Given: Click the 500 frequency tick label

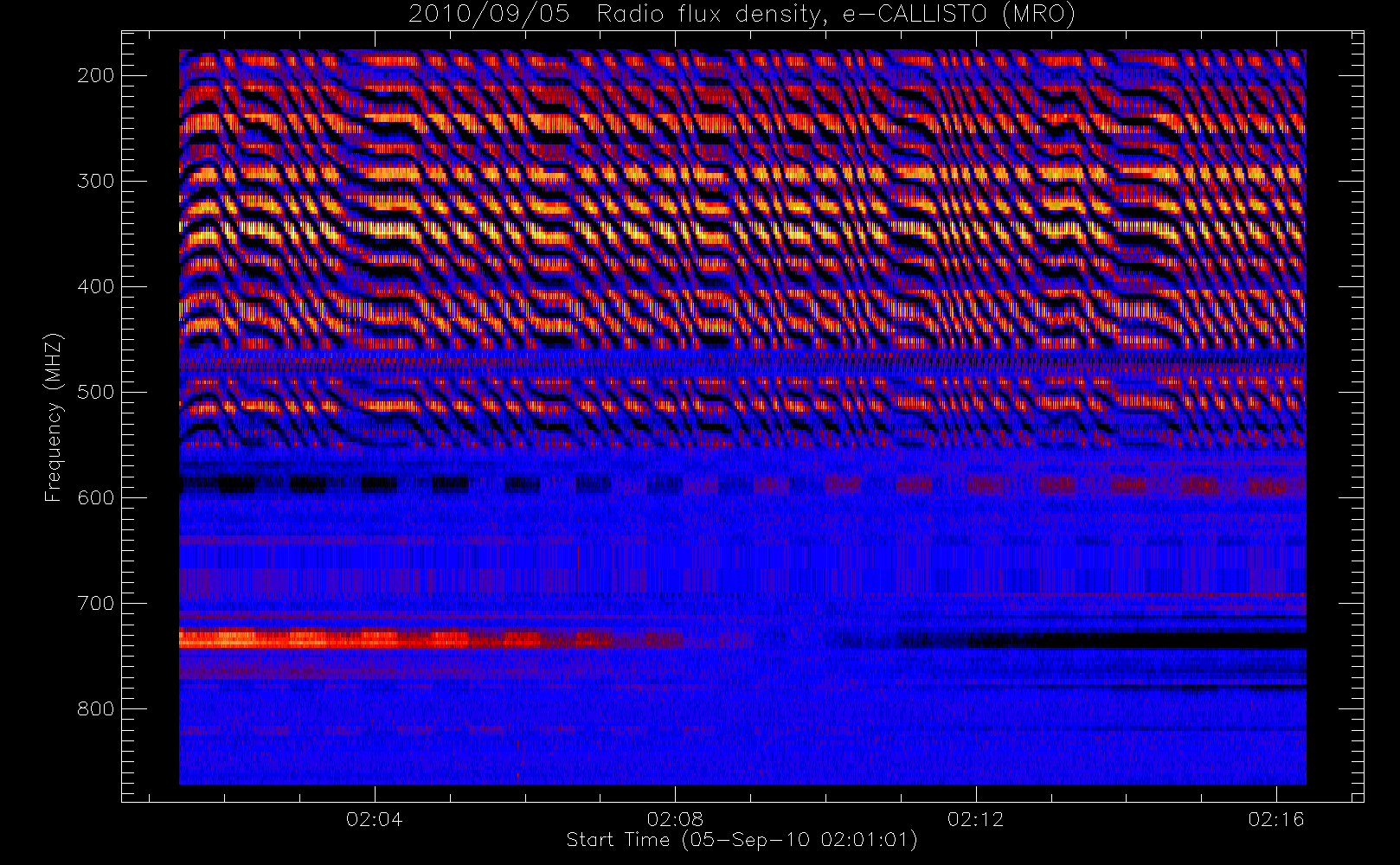Looking at the screenshot, I should [x=95, y=392].
